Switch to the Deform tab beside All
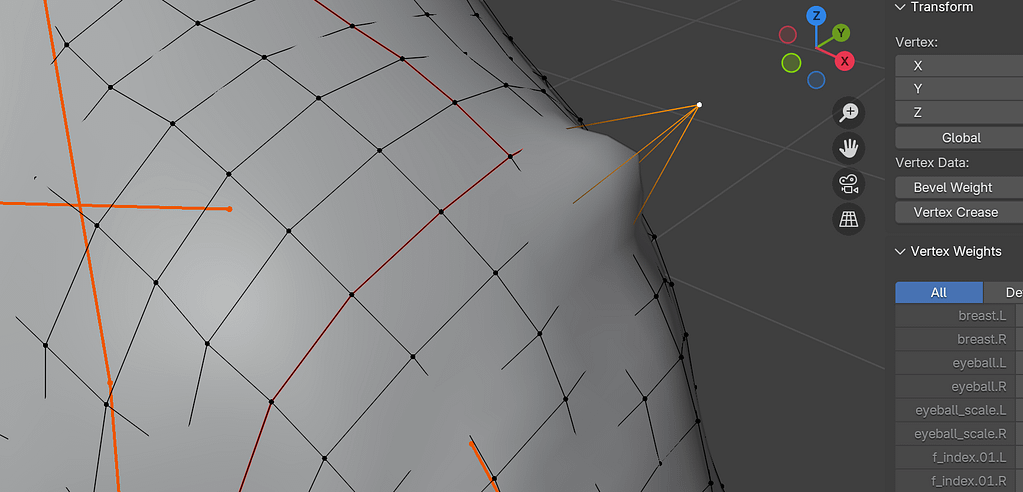The image size is (1023, 492). point(1005,292)
